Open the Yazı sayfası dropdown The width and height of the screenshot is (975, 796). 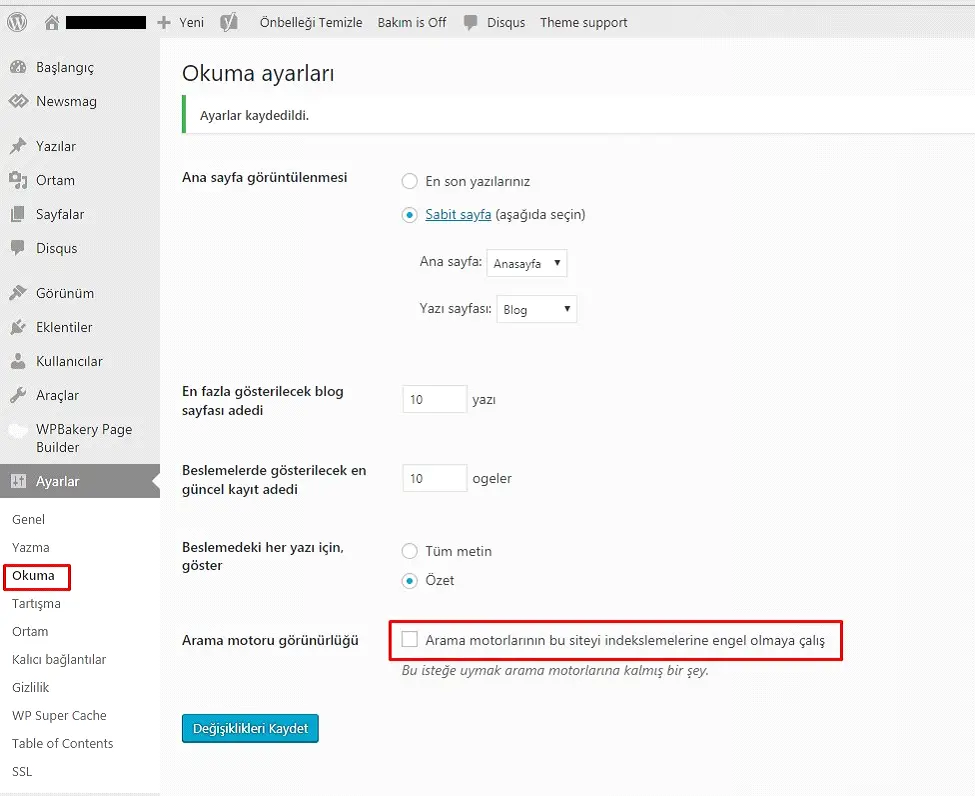(x=537, y=309)
